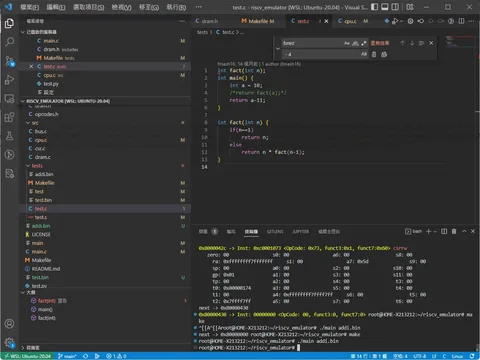The image size is (480, 360).
Task: Expand the Timeline section at bottom
Action: (x=23, y=348)
